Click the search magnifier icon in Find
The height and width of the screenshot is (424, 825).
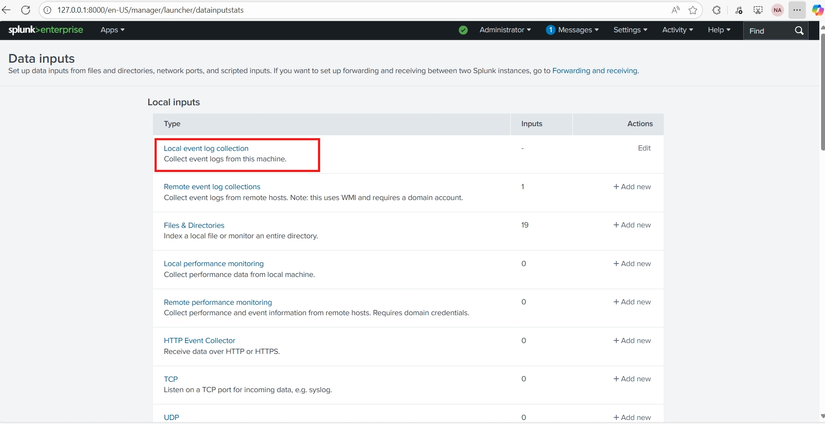point(799,31)
